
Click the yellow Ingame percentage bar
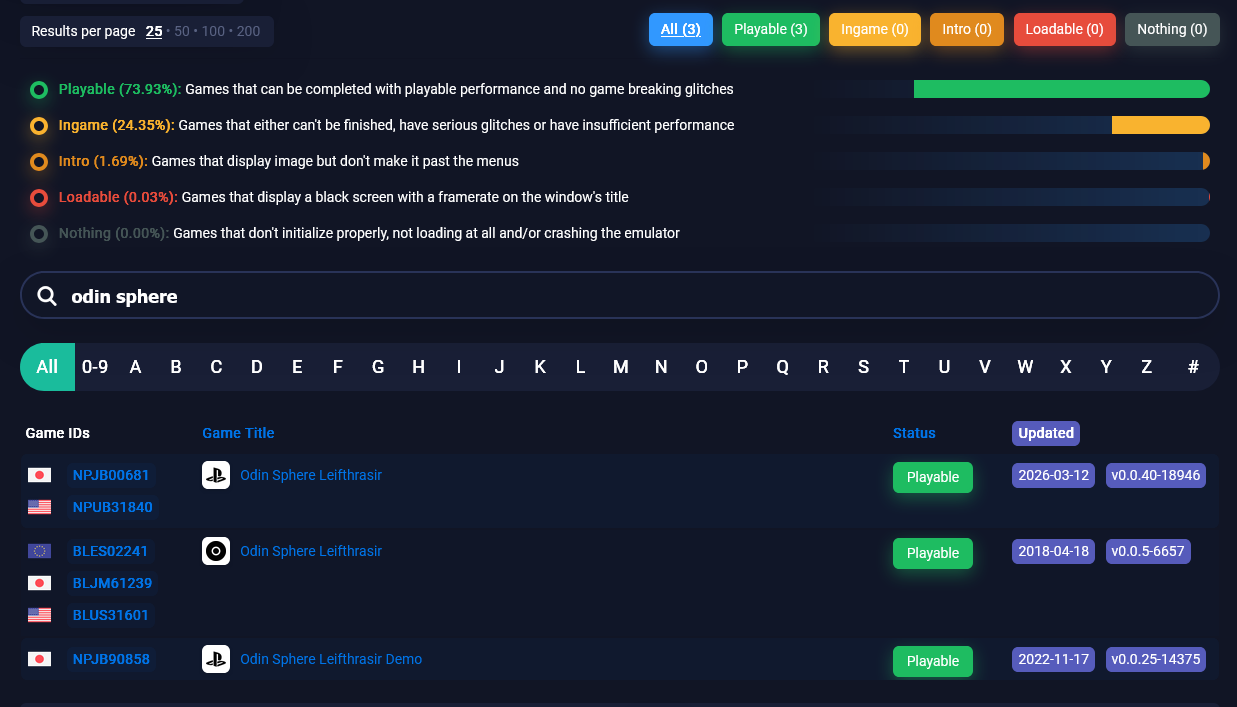click(x=1161, y=125)
